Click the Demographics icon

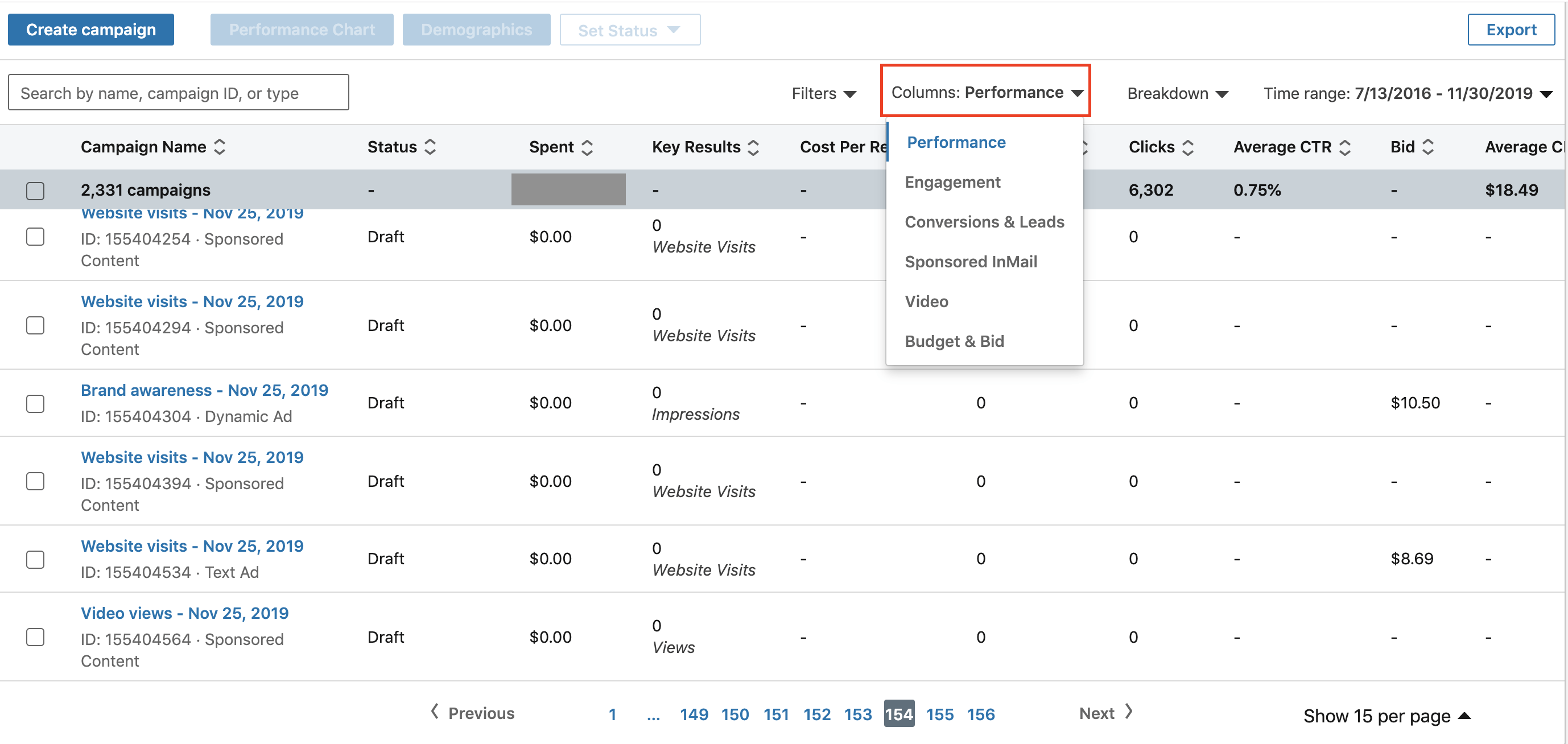pos(477,29)
